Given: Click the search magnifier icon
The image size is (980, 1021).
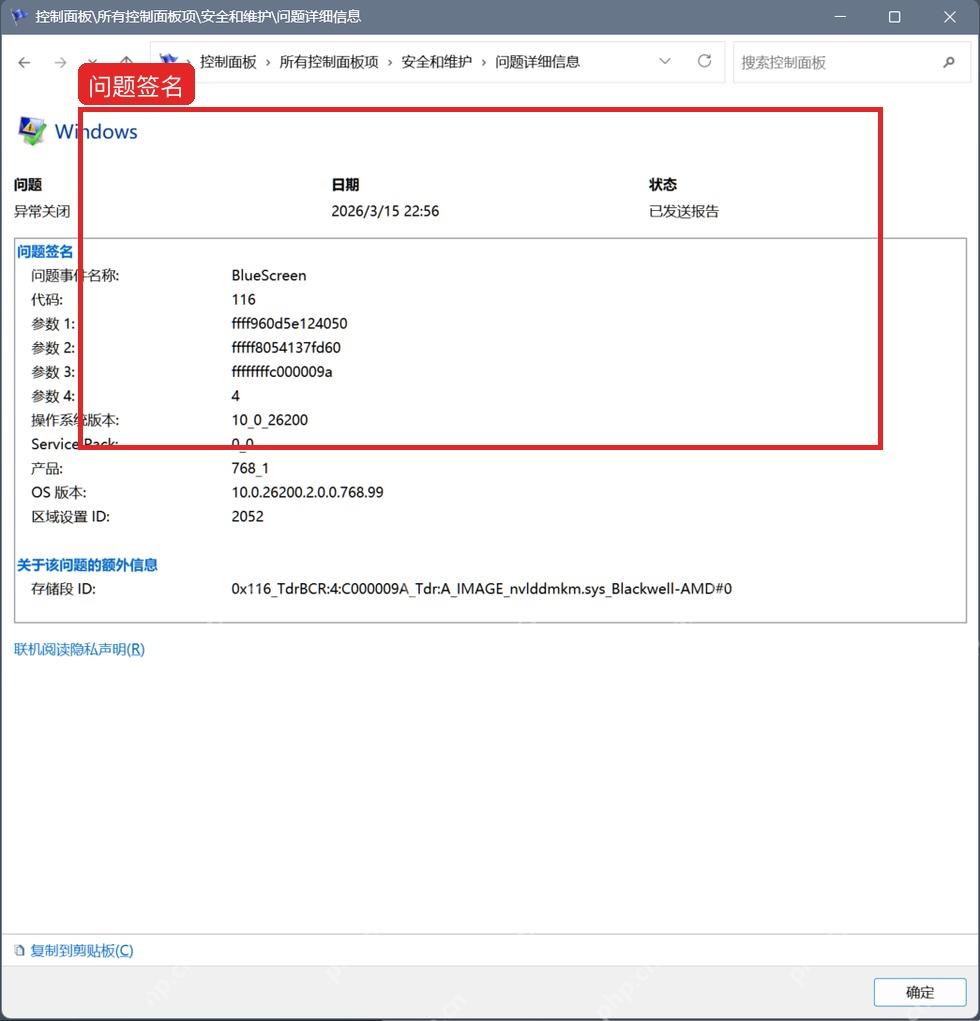Looking at the screenshot, I should 949,63.
